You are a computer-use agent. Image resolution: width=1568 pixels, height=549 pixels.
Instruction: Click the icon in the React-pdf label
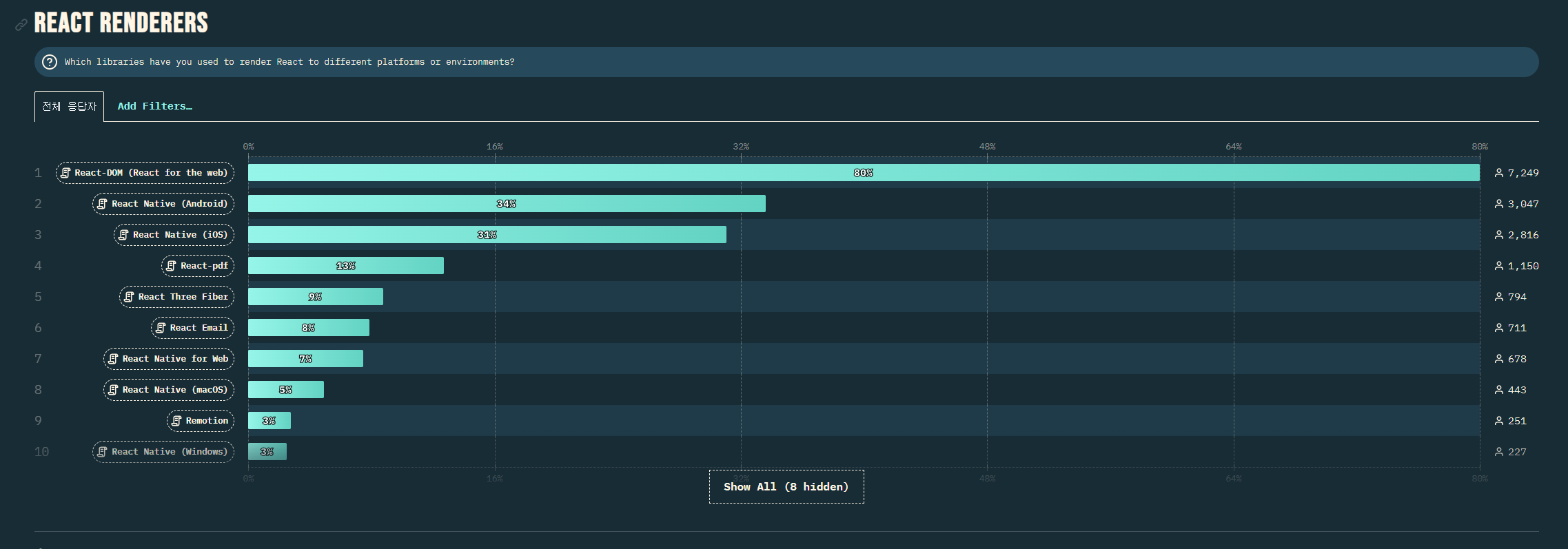(171, 266)
